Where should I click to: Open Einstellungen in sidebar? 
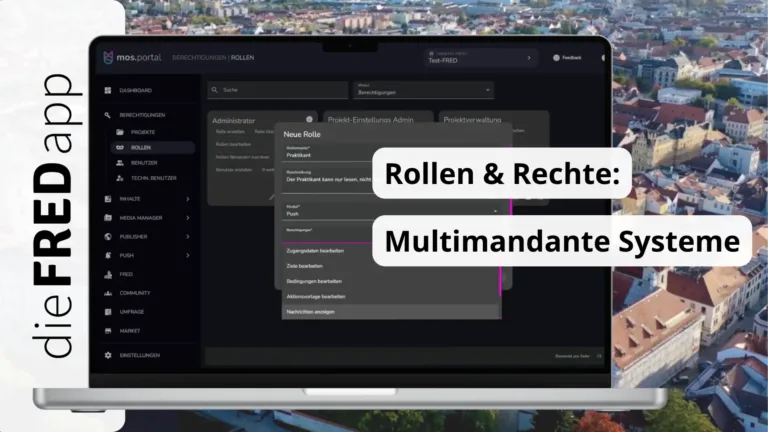pos(140,355)
